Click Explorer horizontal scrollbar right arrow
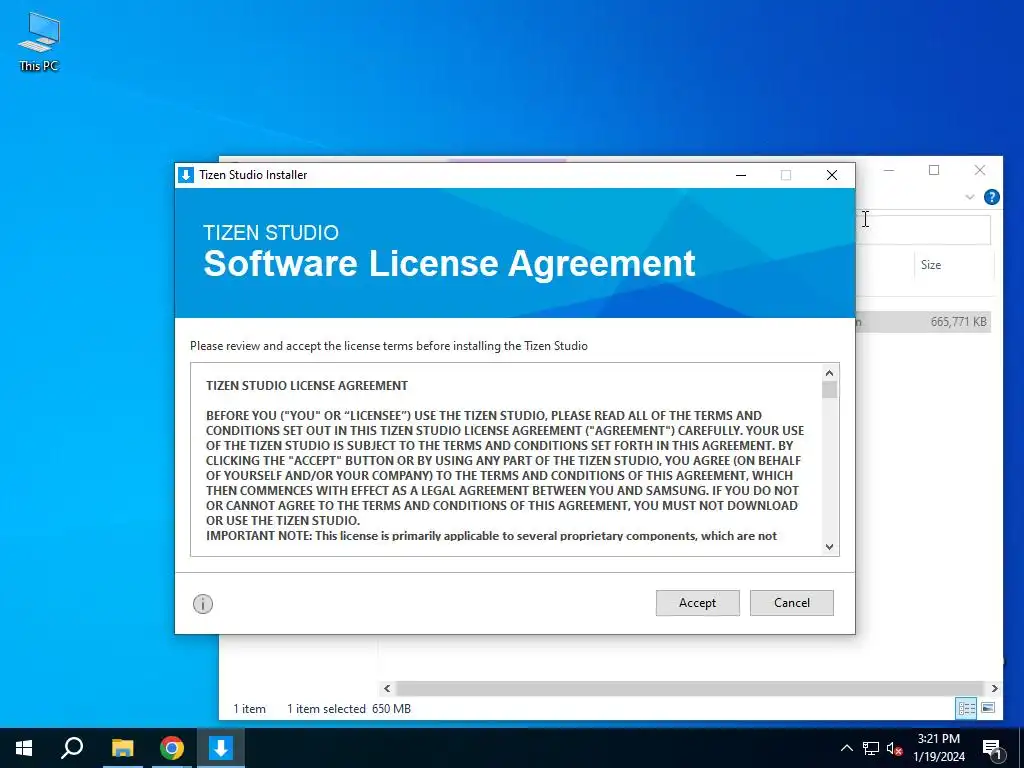 point(994,688)
